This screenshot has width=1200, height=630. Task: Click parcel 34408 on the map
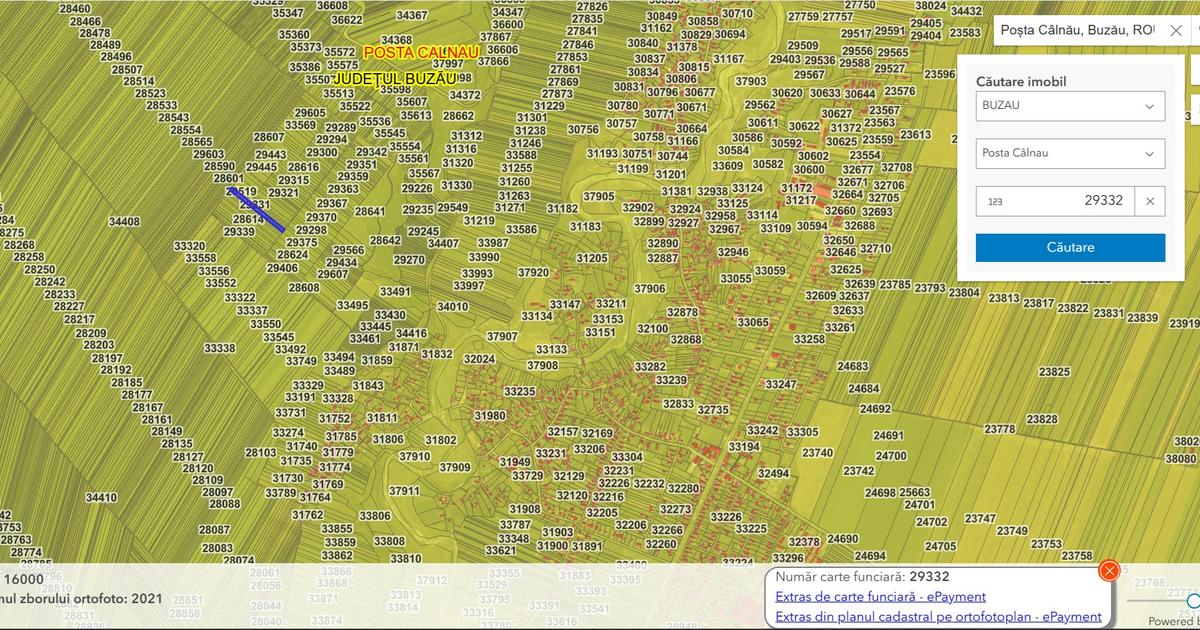[125, 222]
